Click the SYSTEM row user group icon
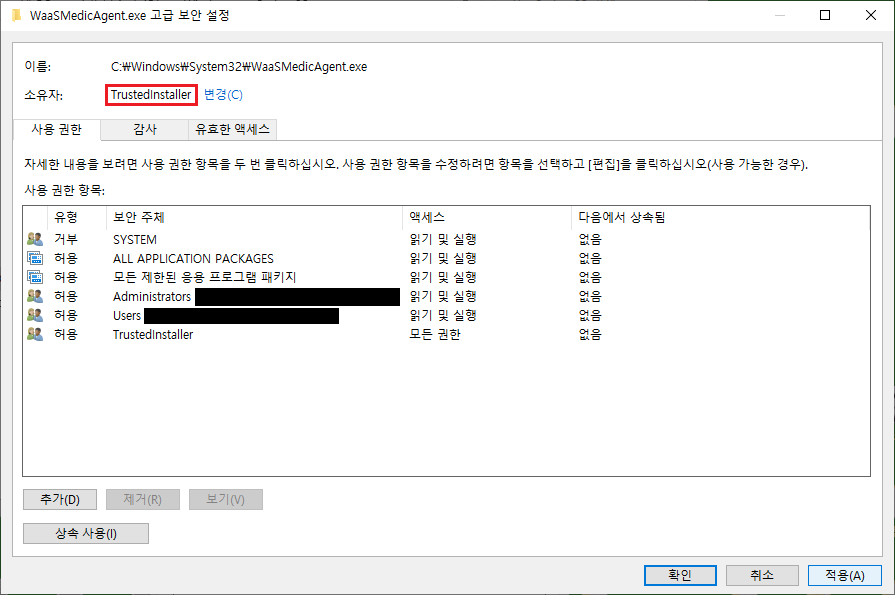 click(x=35, y=239)
